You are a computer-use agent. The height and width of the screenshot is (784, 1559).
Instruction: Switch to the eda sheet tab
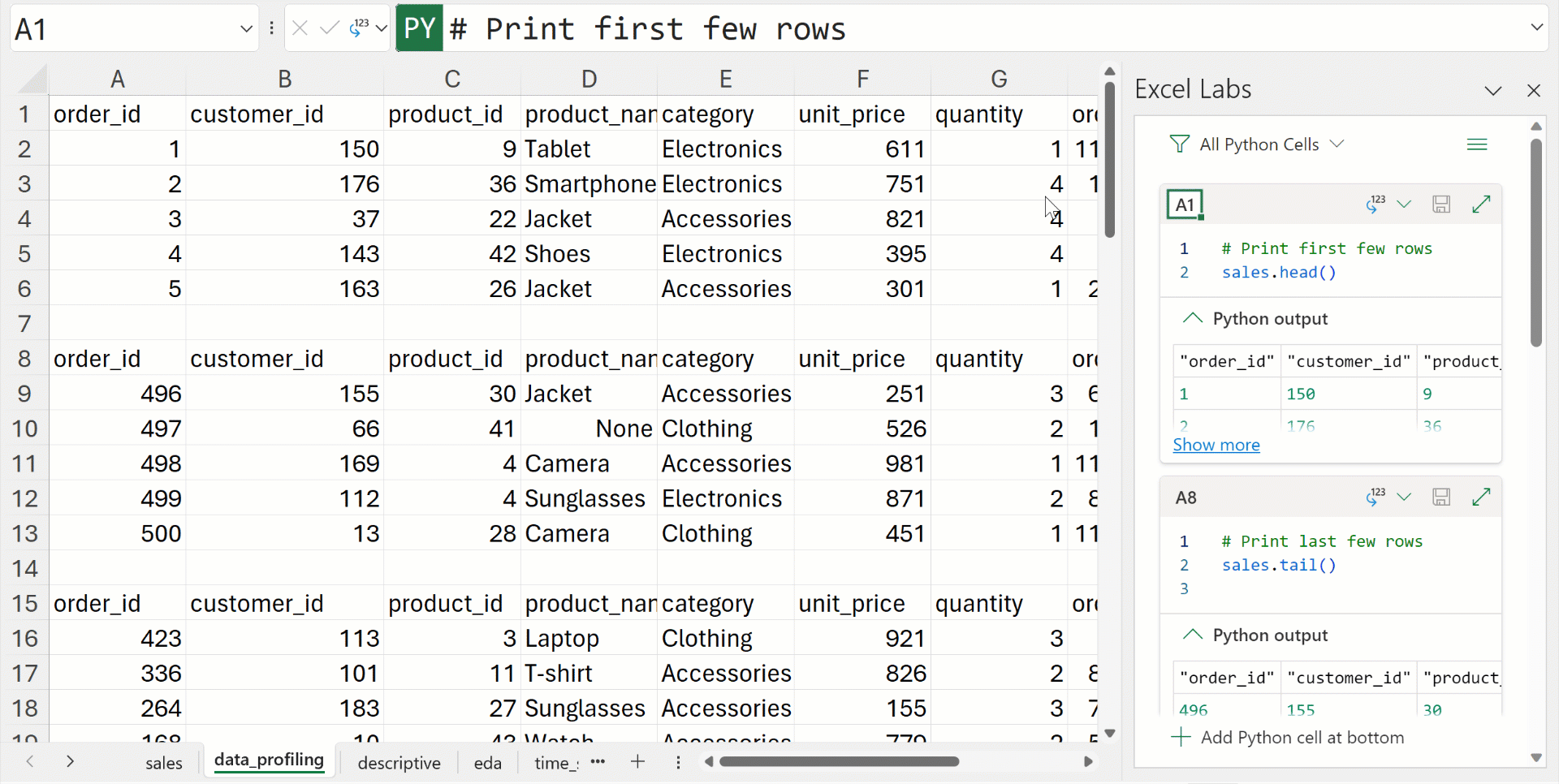[x=487, y=762]
